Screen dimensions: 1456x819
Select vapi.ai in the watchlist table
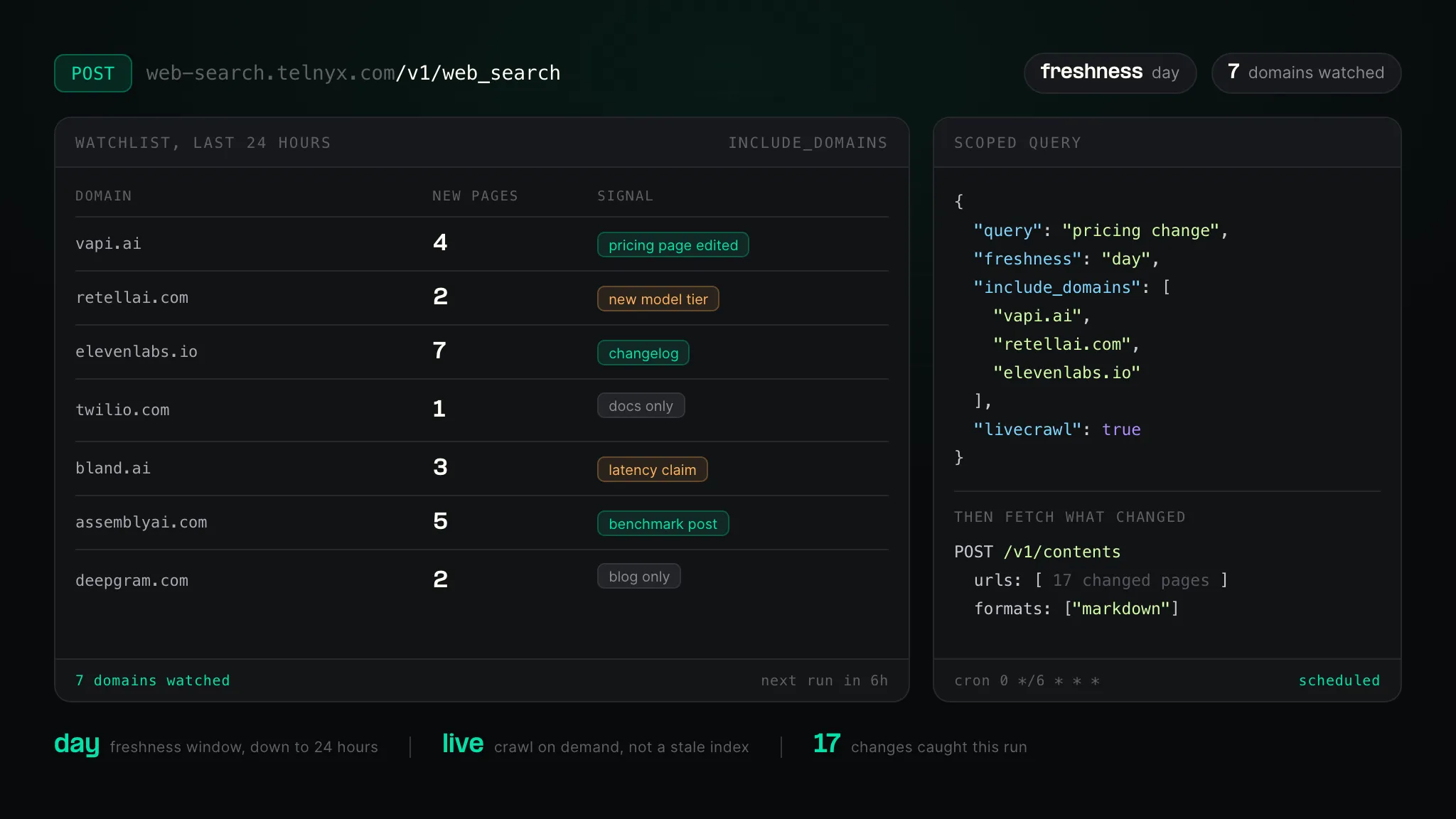(x=109, y=244)
